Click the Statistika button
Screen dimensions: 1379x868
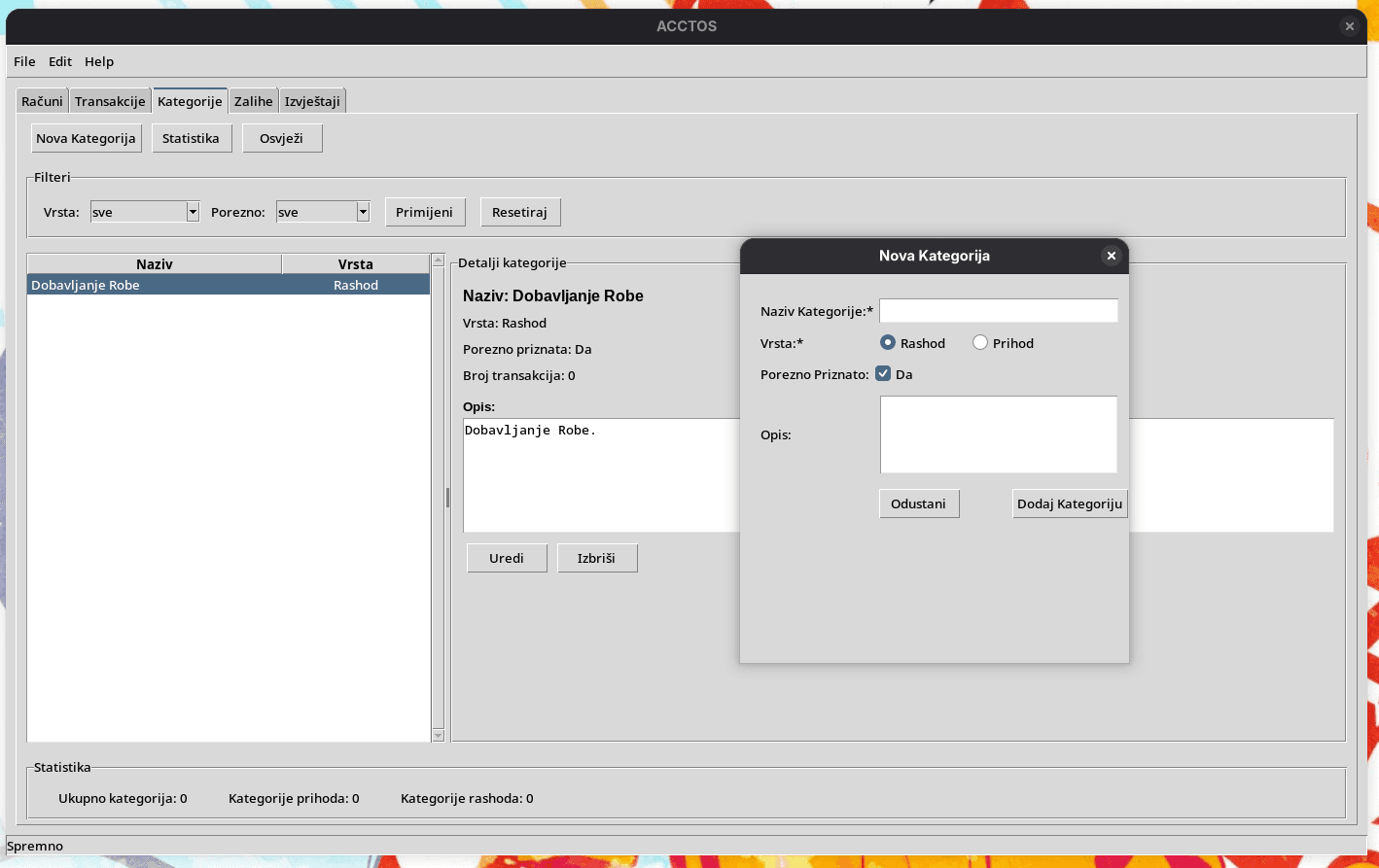(x=191, y=138)
